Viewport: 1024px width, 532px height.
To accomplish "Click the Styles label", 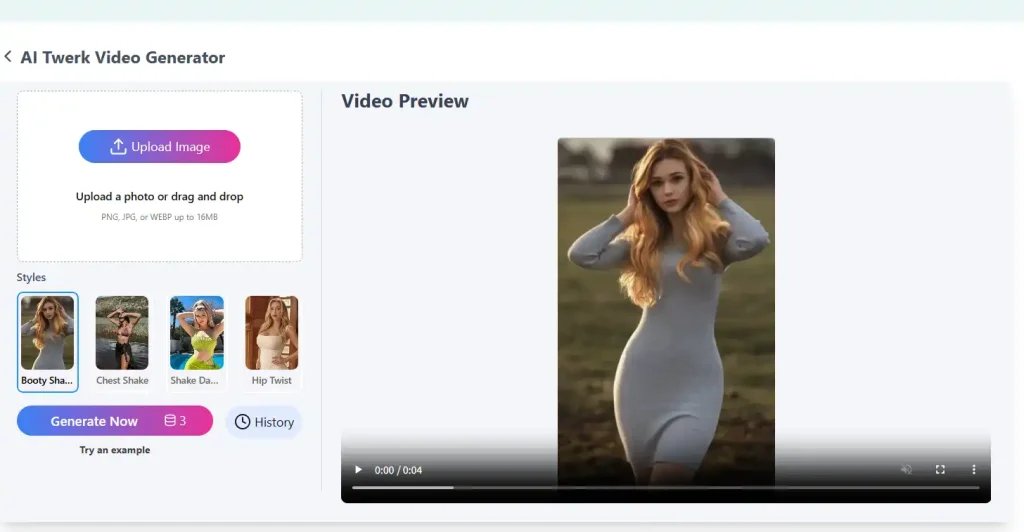I will [x=31, y=277].
